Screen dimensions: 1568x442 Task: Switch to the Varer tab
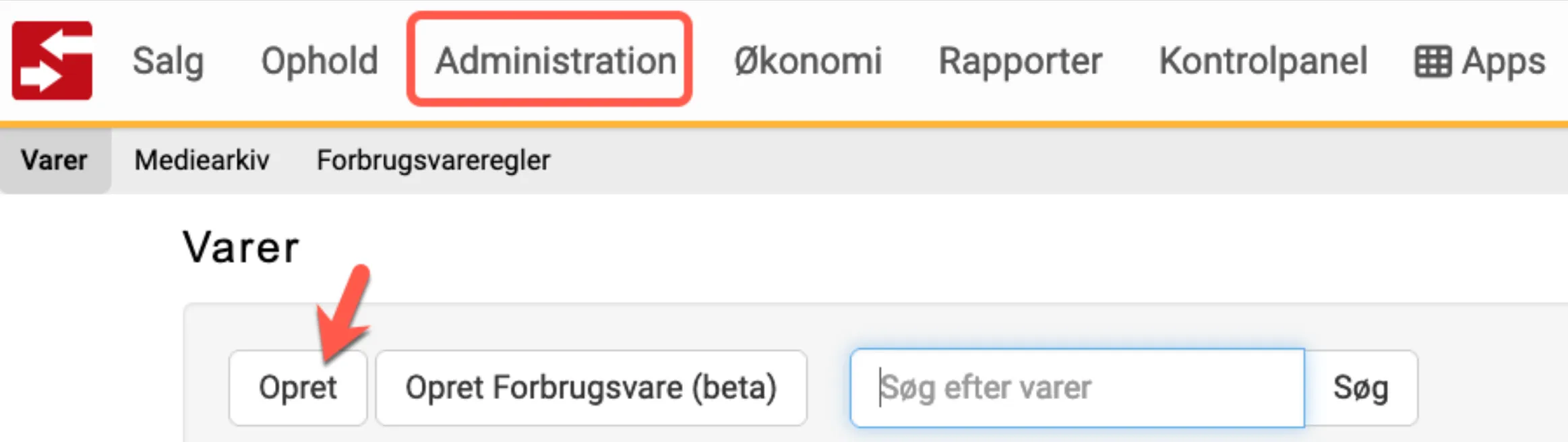pyautogui.click(x=55, y=160)
